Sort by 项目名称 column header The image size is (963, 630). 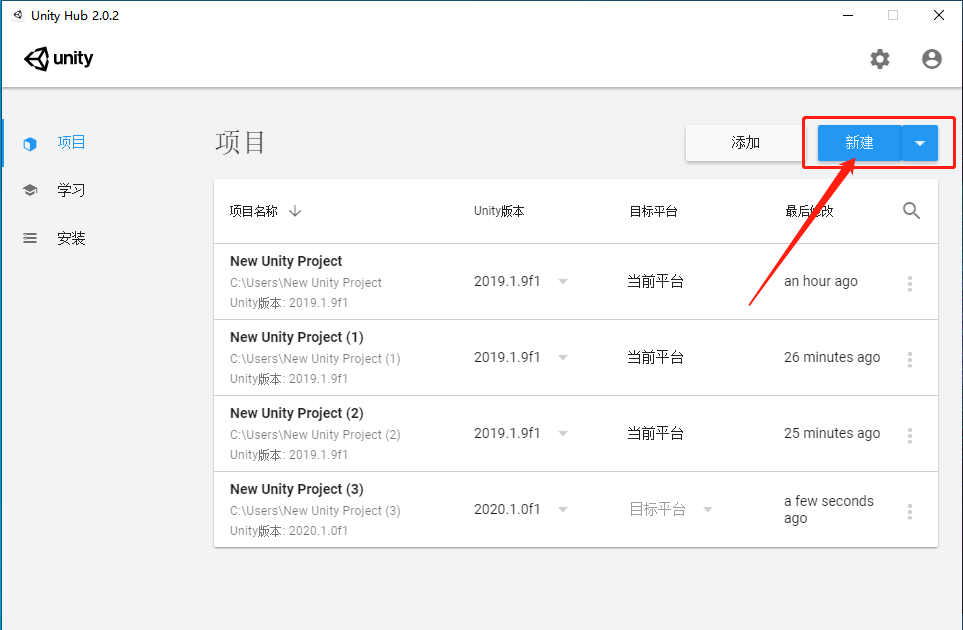point(254,211)
